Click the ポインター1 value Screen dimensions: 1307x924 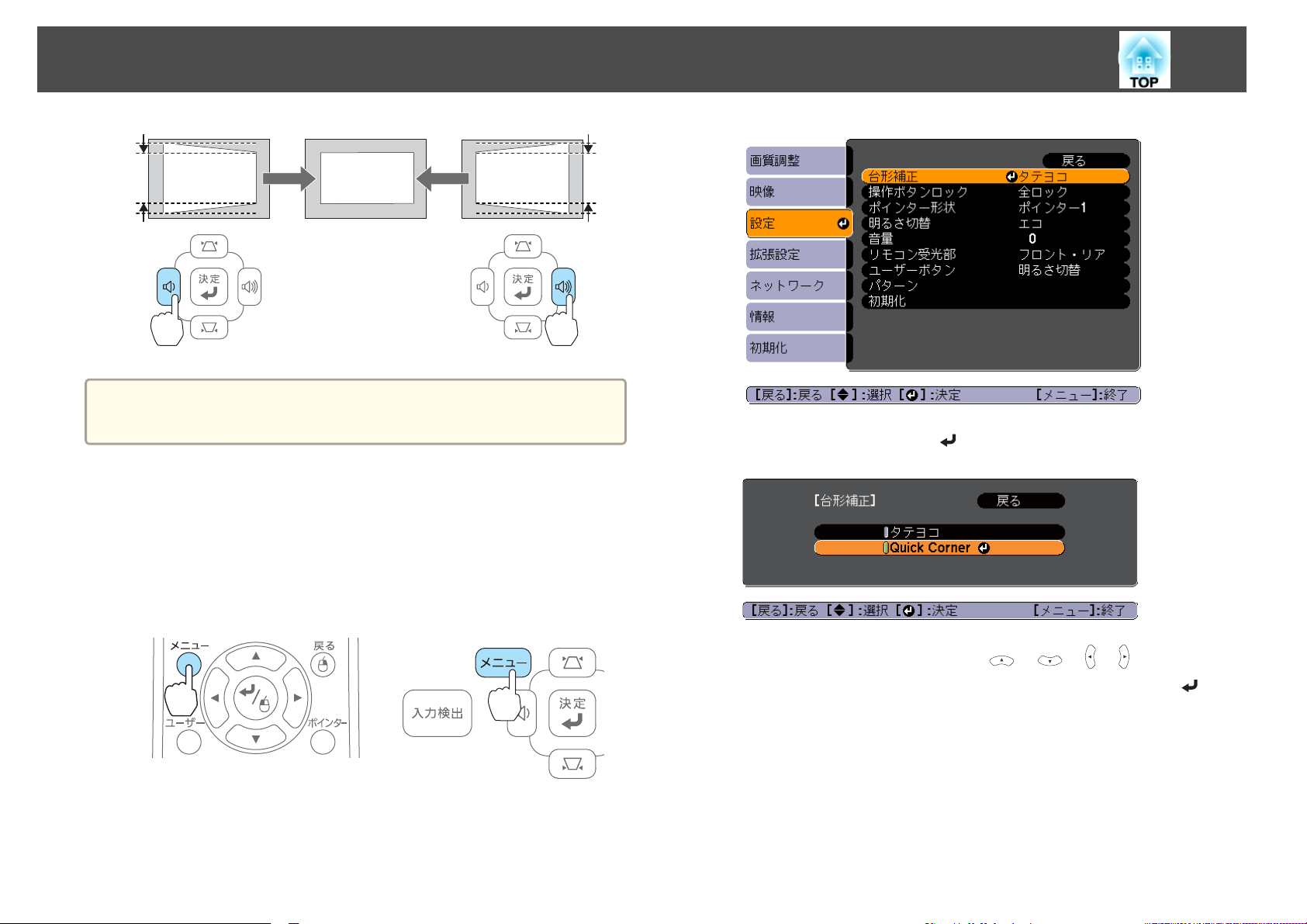pyautogui.click(x=1053, y=207)
